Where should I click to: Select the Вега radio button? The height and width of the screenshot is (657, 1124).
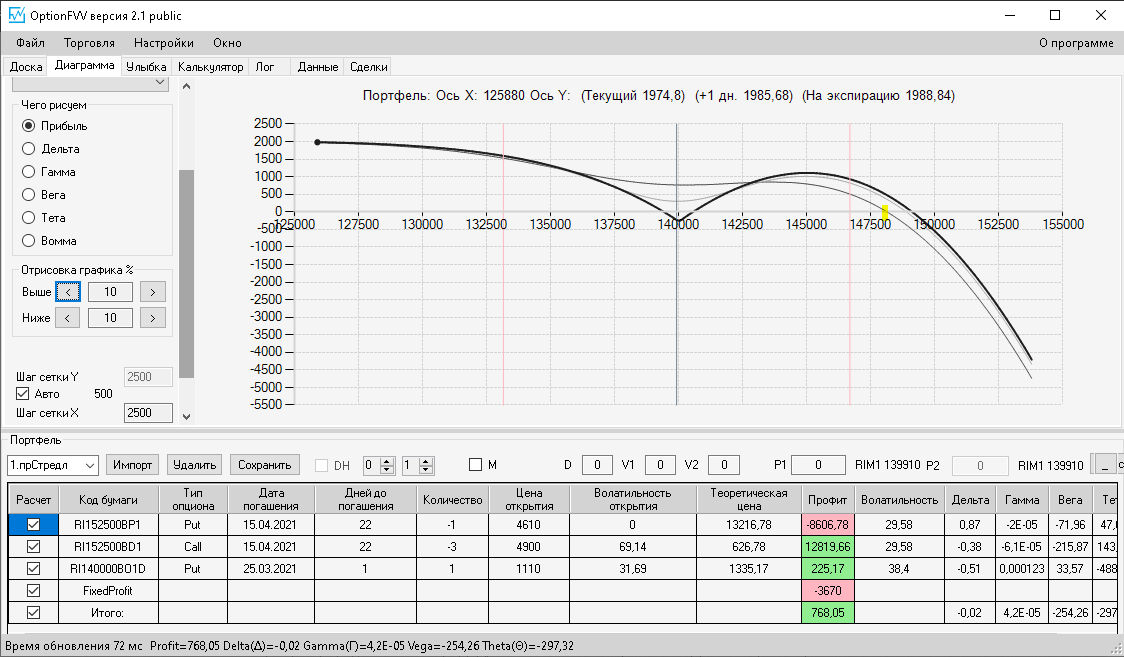pyautogui.click(x=29, y=194)
